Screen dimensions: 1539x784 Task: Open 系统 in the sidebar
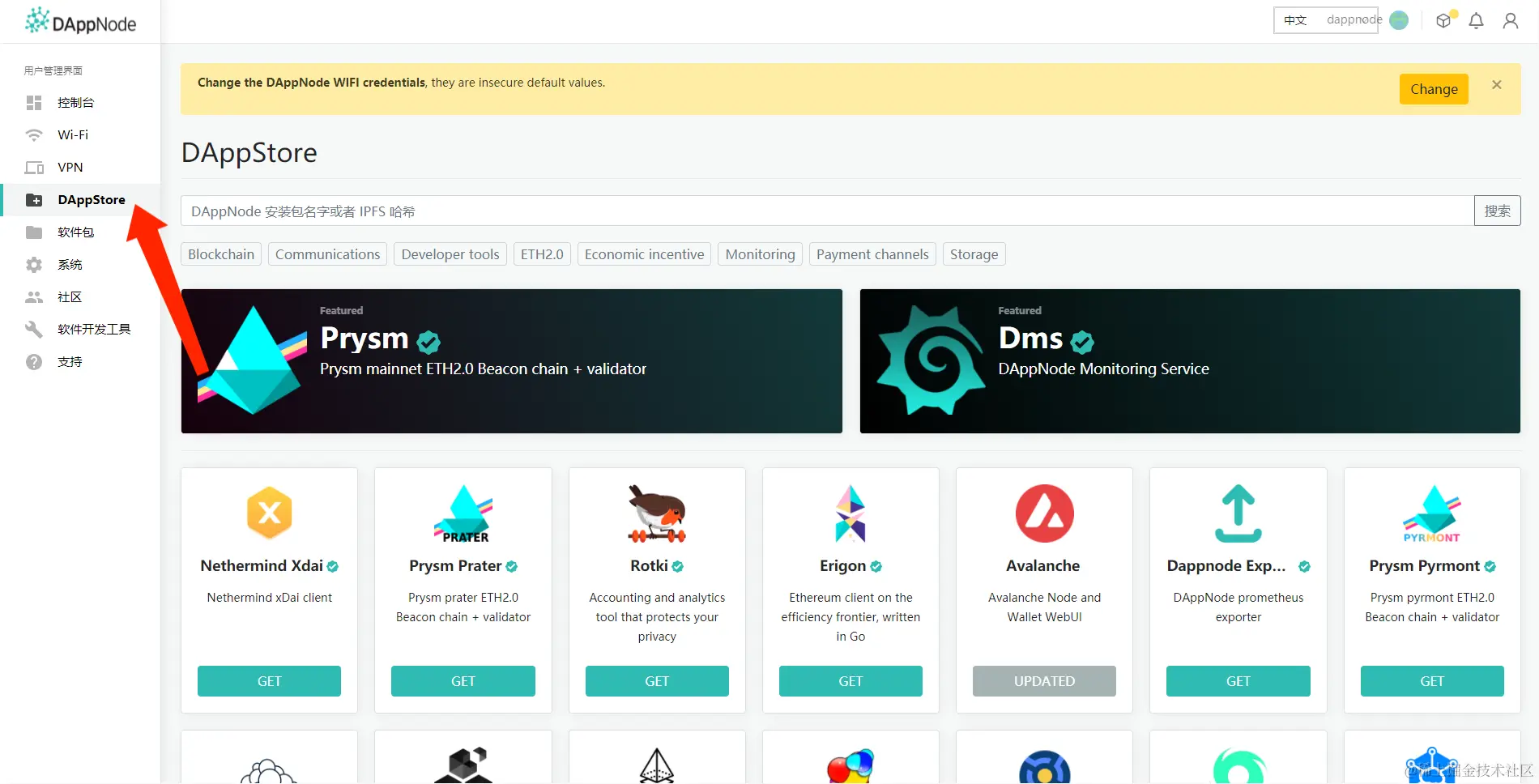(80, 265)
